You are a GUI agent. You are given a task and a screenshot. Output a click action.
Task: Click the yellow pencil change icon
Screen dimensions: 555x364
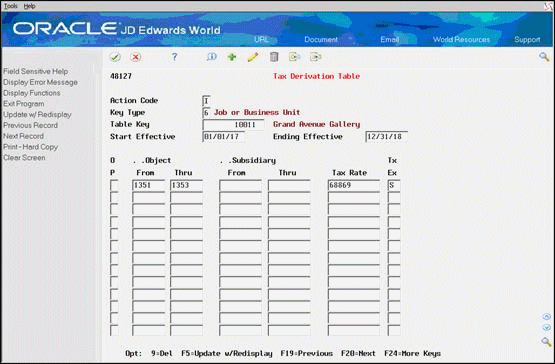253,57
